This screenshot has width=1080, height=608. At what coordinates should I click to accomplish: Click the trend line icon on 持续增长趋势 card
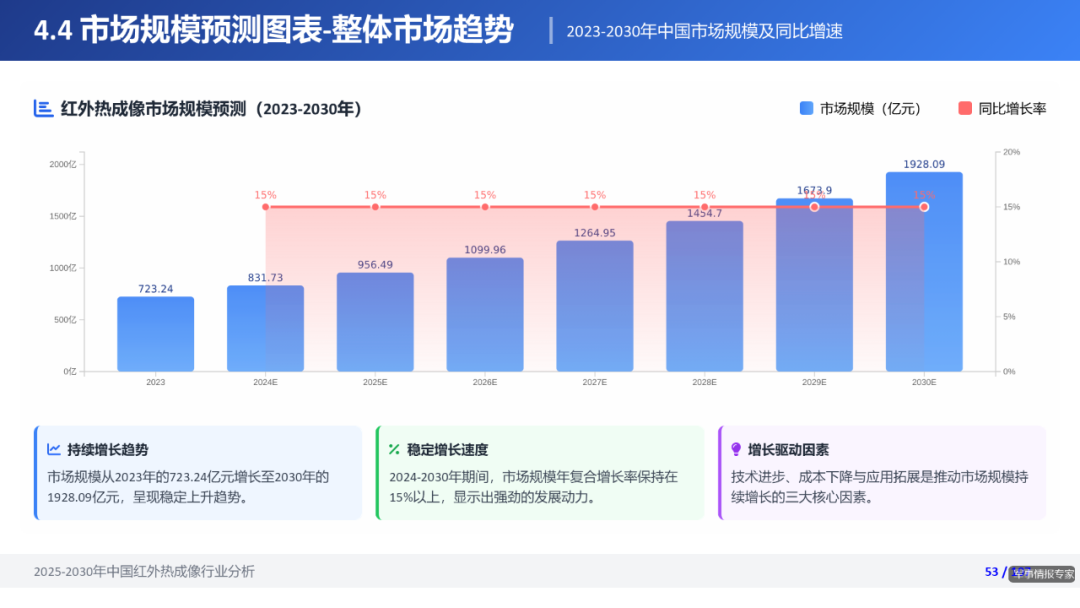point(52,449)
